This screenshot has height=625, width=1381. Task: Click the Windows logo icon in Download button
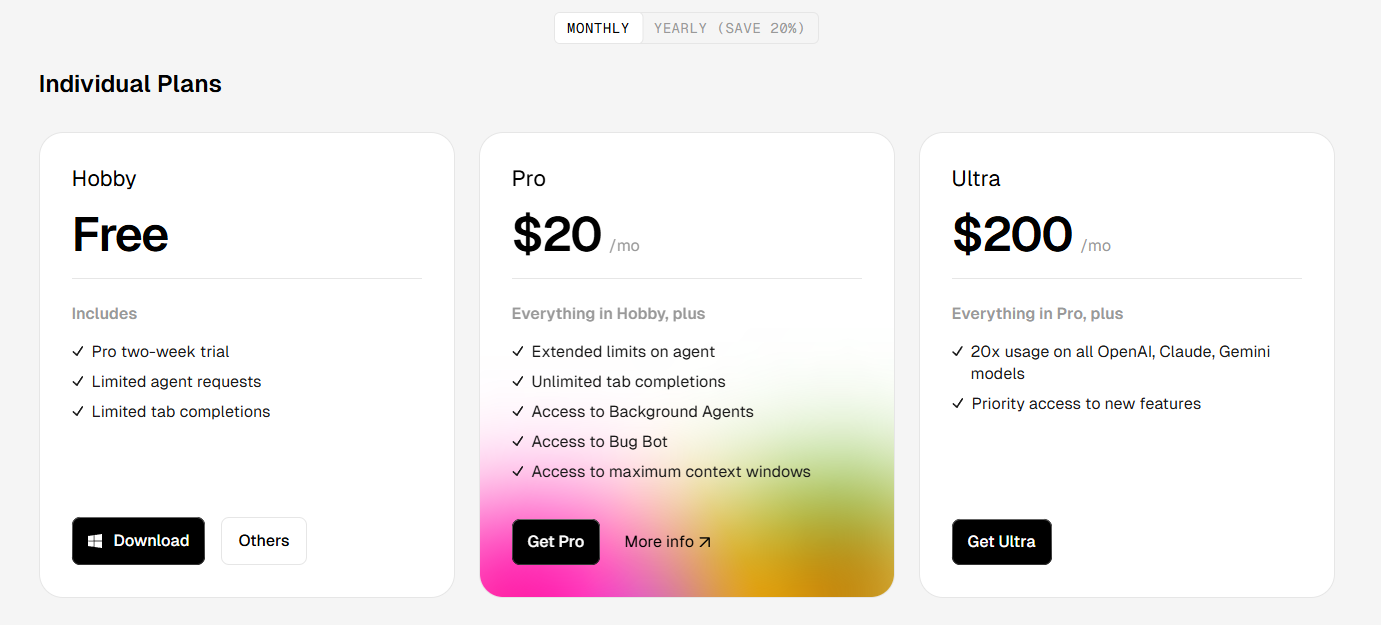(x=95, y=541)
